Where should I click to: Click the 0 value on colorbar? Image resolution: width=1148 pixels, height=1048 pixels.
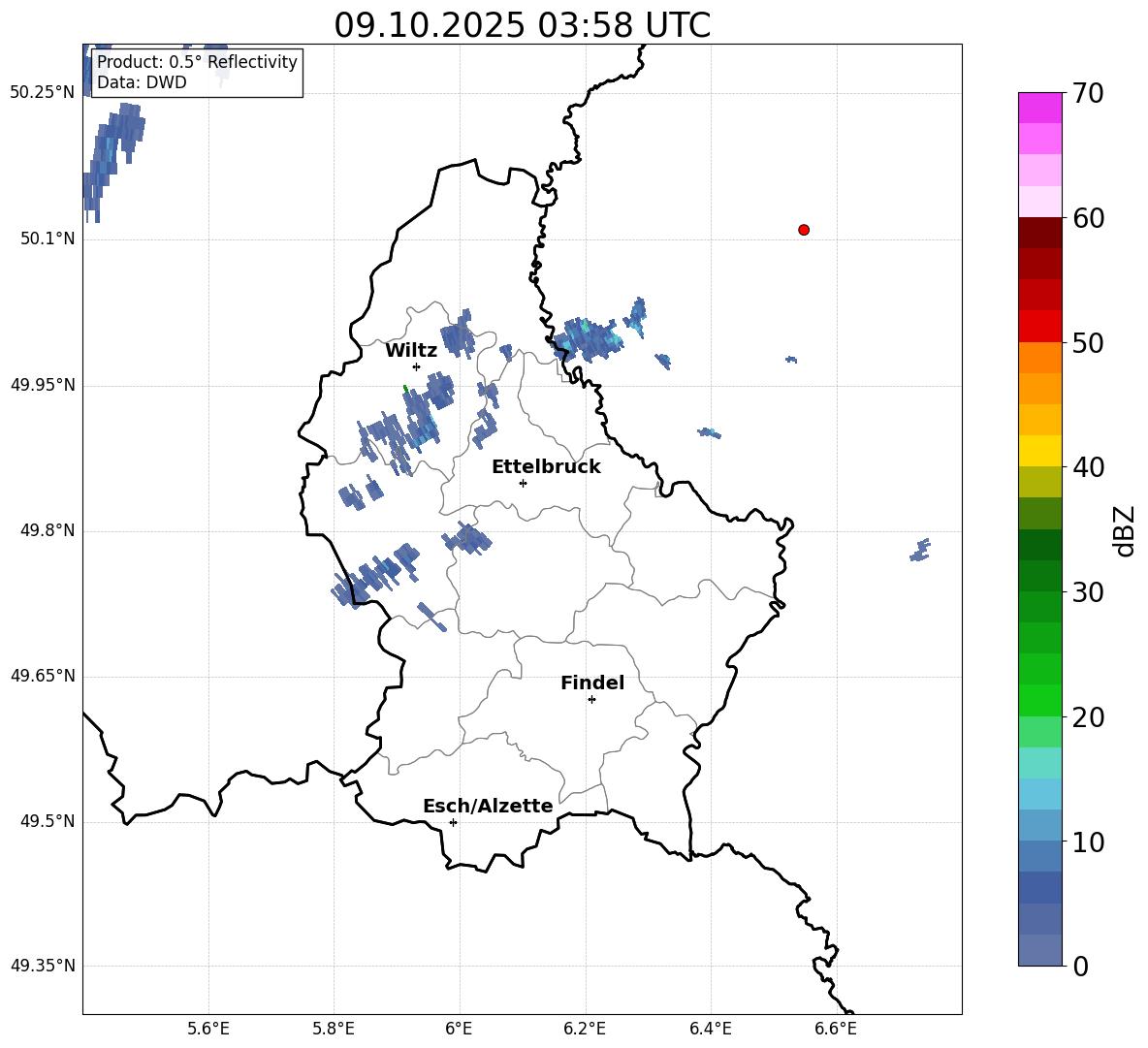point(1080,966)
